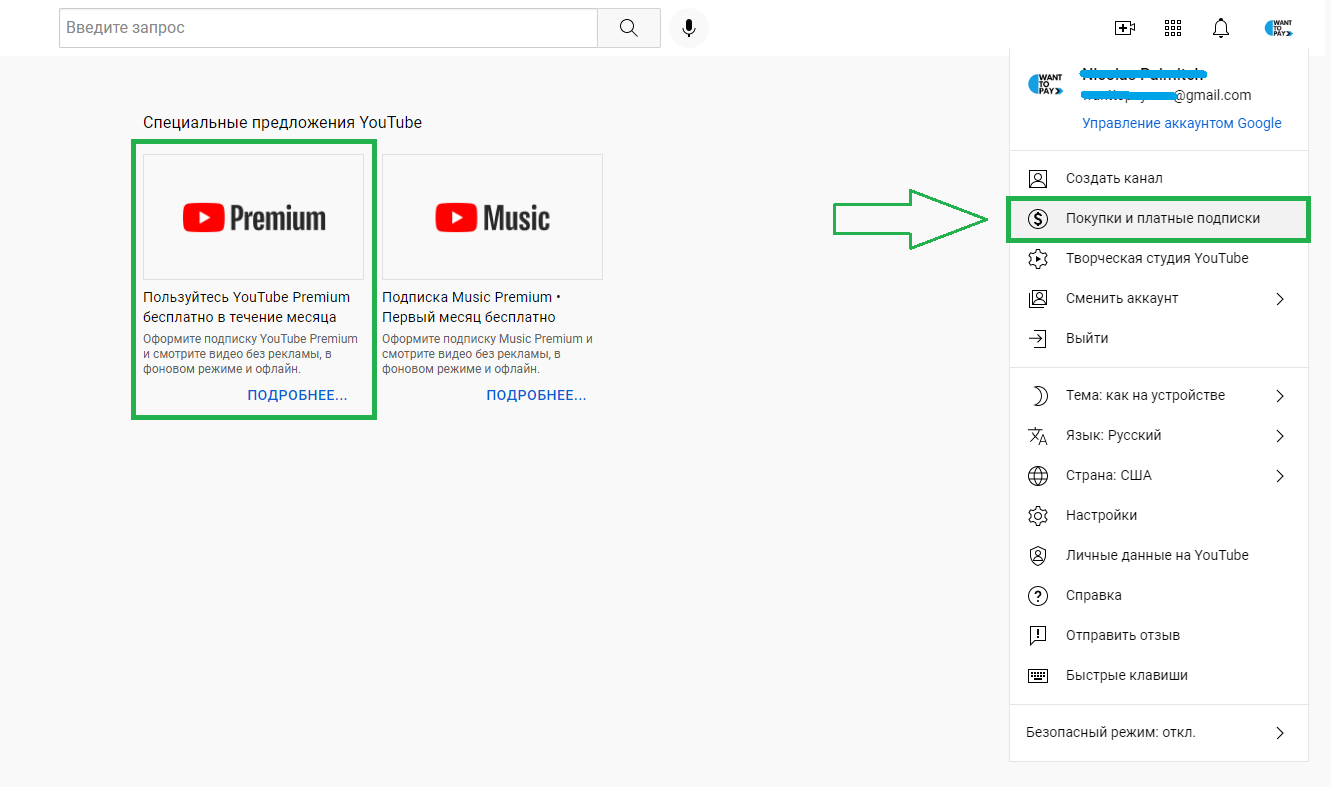The width and height of the screenshot is (1331, 787).
Task: Click the shield icon for your data
Action: (1038, 555)
